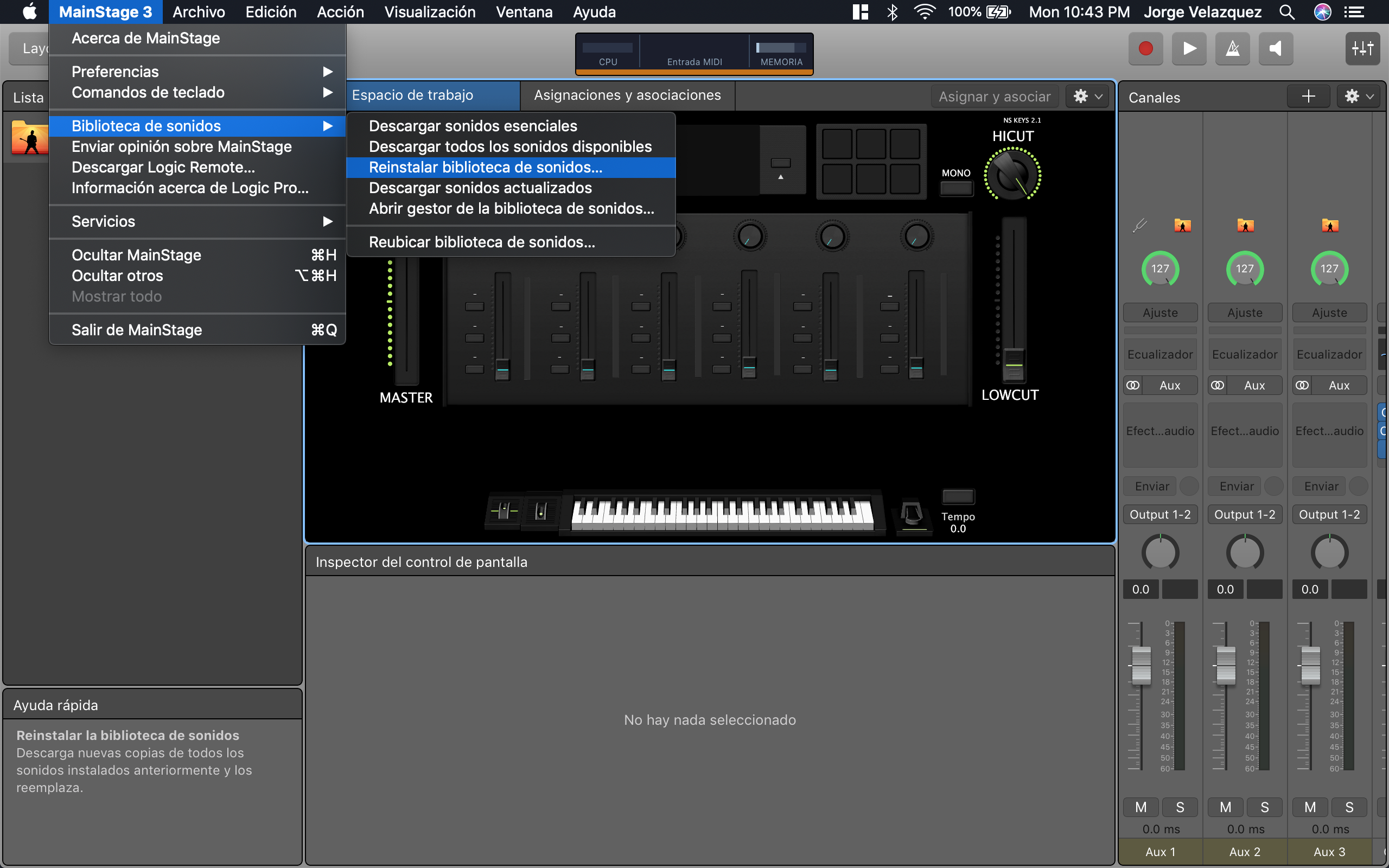Click the Asignar y asociar button
Viewport: 1389px width, 868px height.
[994, 97]
